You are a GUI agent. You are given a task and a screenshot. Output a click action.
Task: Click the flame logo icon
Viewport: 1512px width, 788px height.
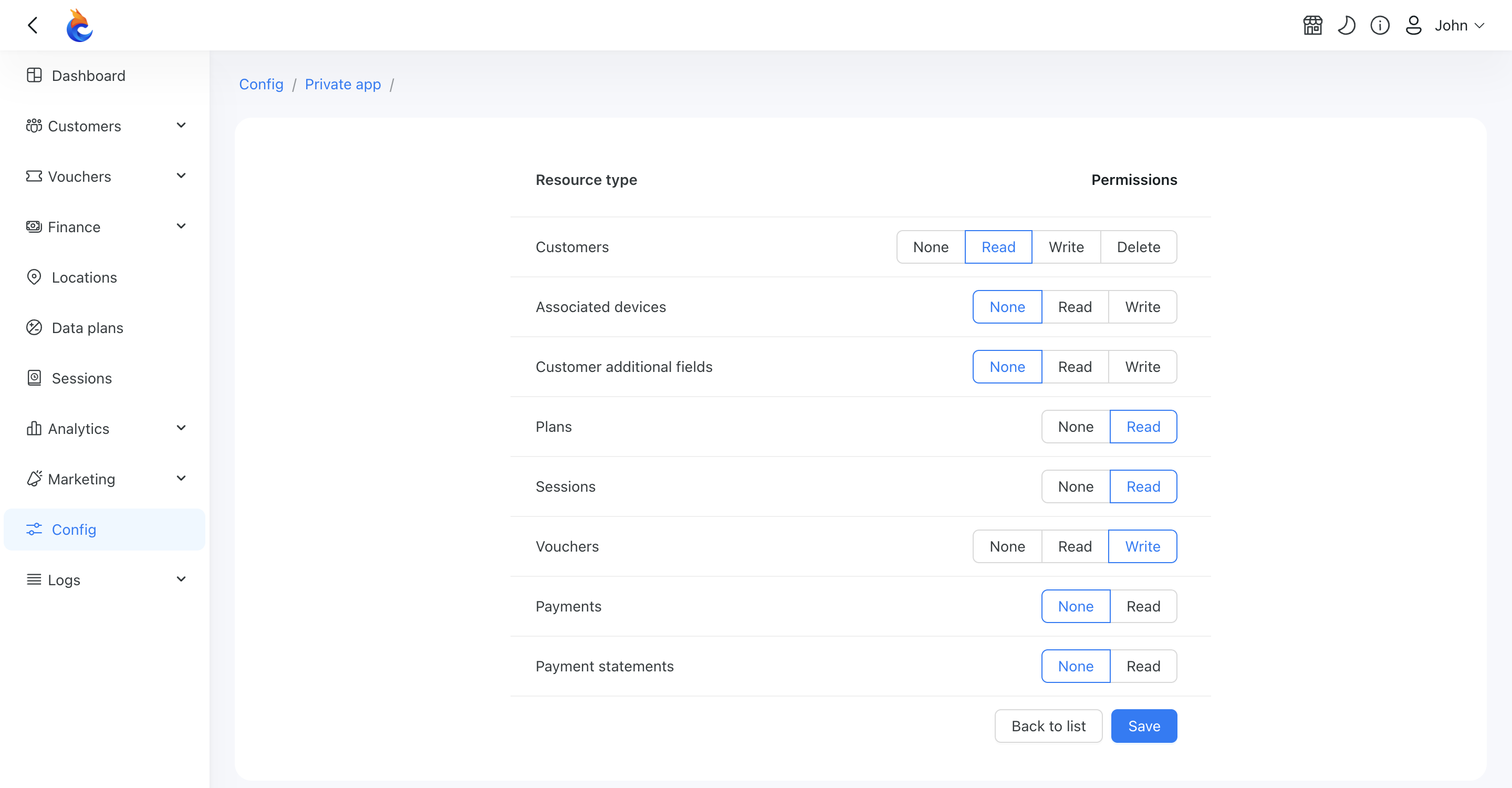pyautogui.click(x=79, y=25)
